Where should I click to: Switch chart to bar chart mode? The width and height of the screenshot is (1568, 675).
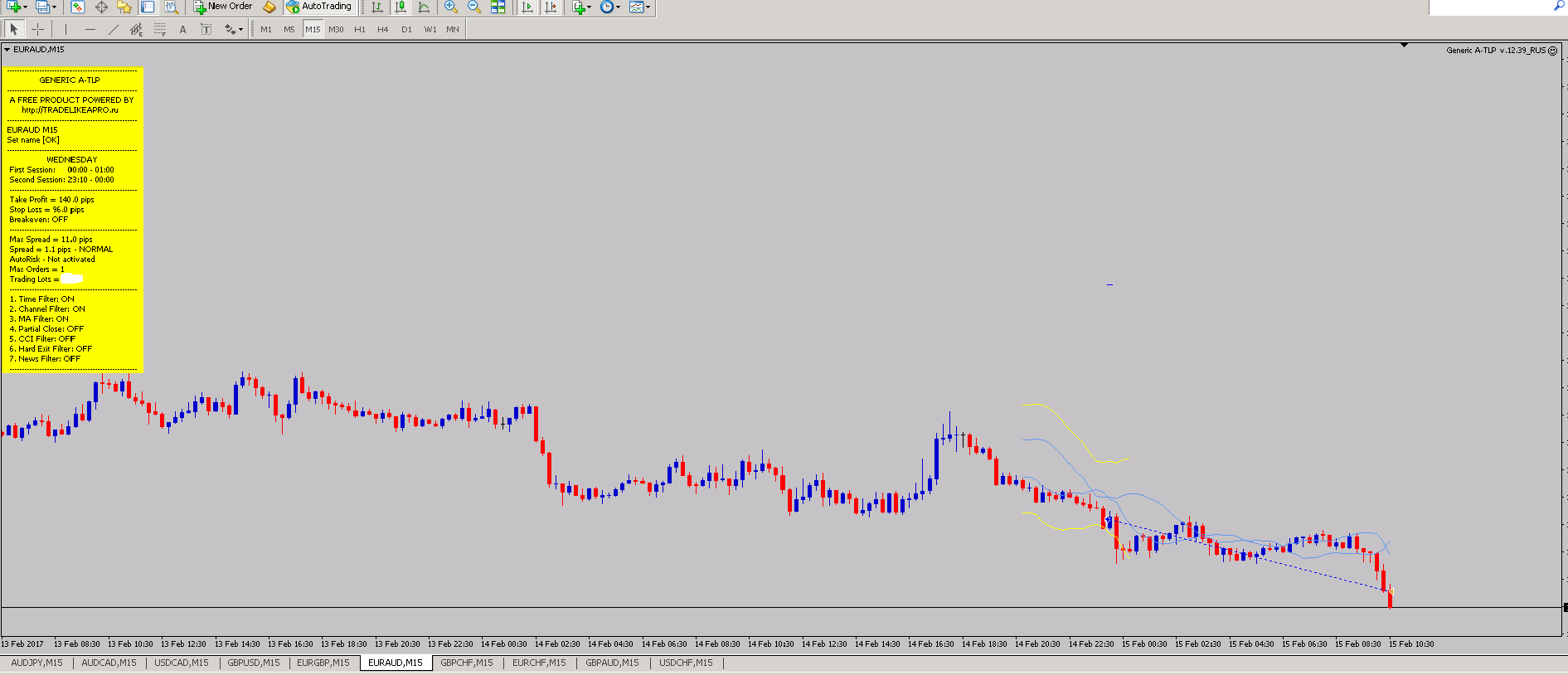377,7
